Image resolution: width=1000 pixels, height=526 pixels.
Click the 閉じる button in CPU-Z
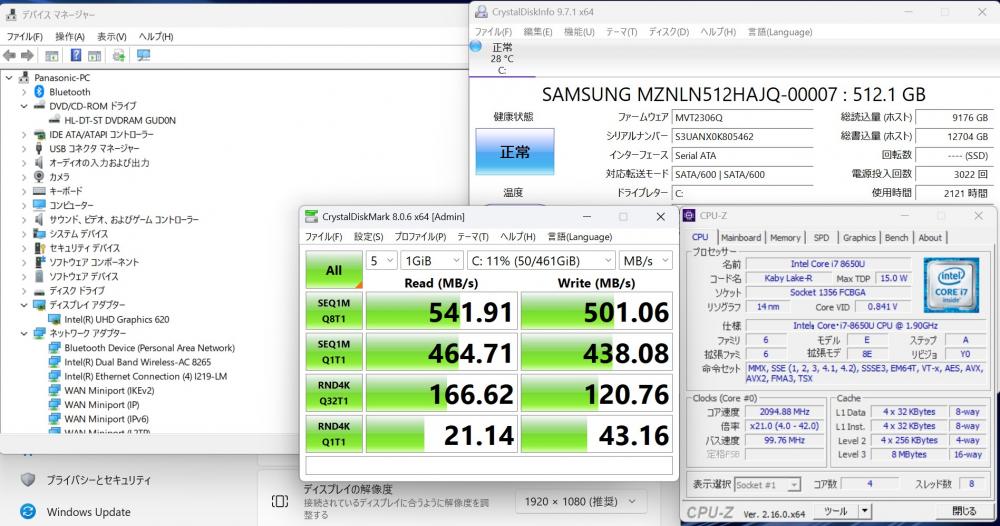tap(964, 511)
